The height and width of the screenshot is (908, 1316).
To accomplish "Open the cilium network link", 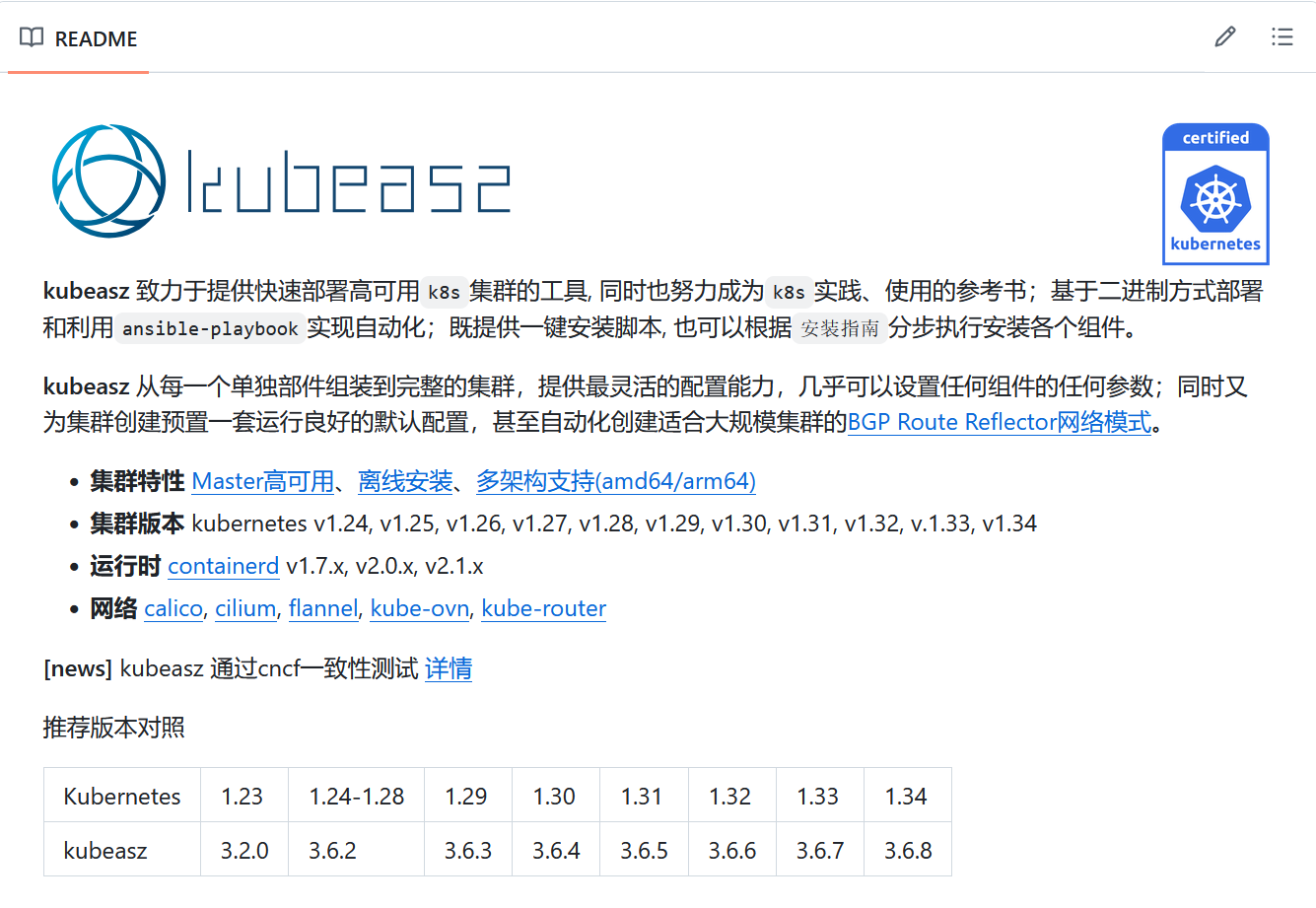I will coord(245,608).
